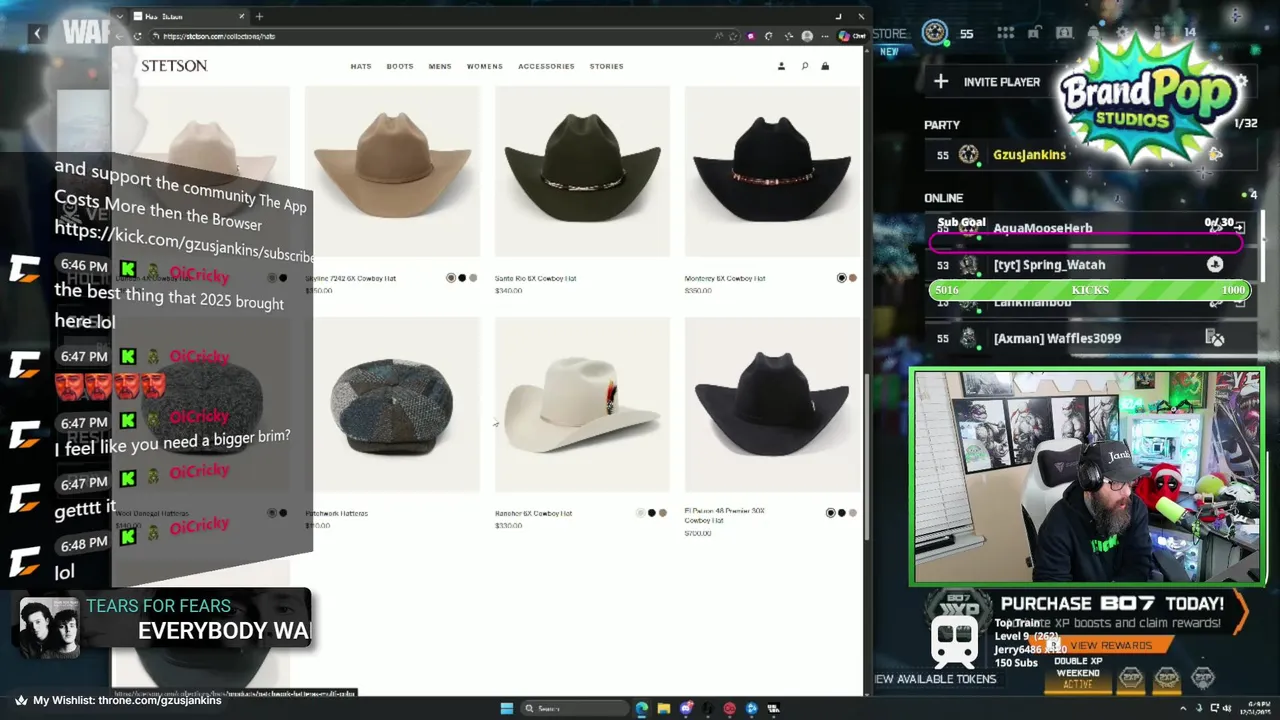This screenshot has width=1280, height=720.
Task: Click the tan Skyline cowboy hat image
Action: (392, 171)
